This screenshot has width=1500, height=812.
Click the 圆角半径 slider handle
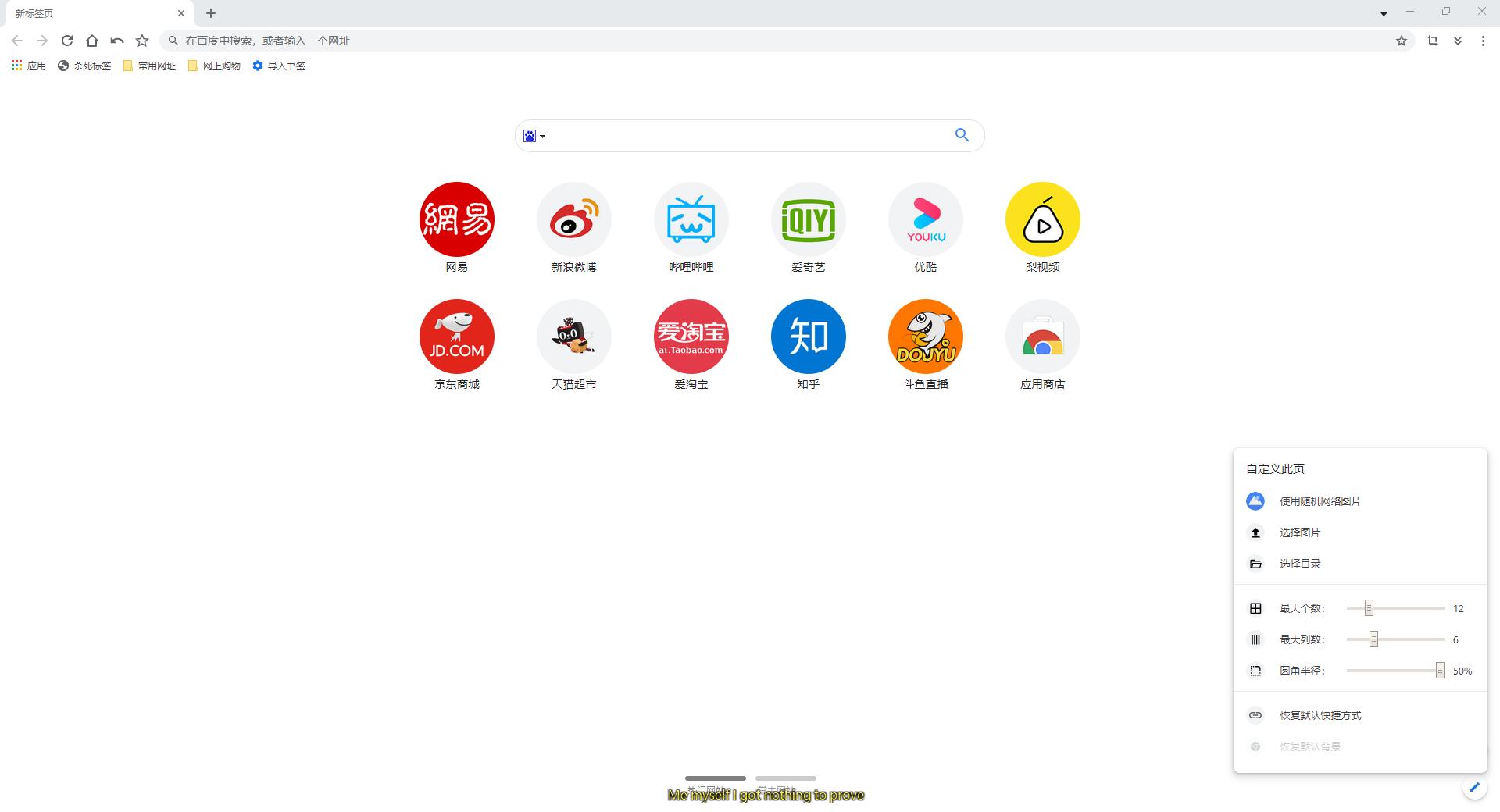tap(1440, 671)
